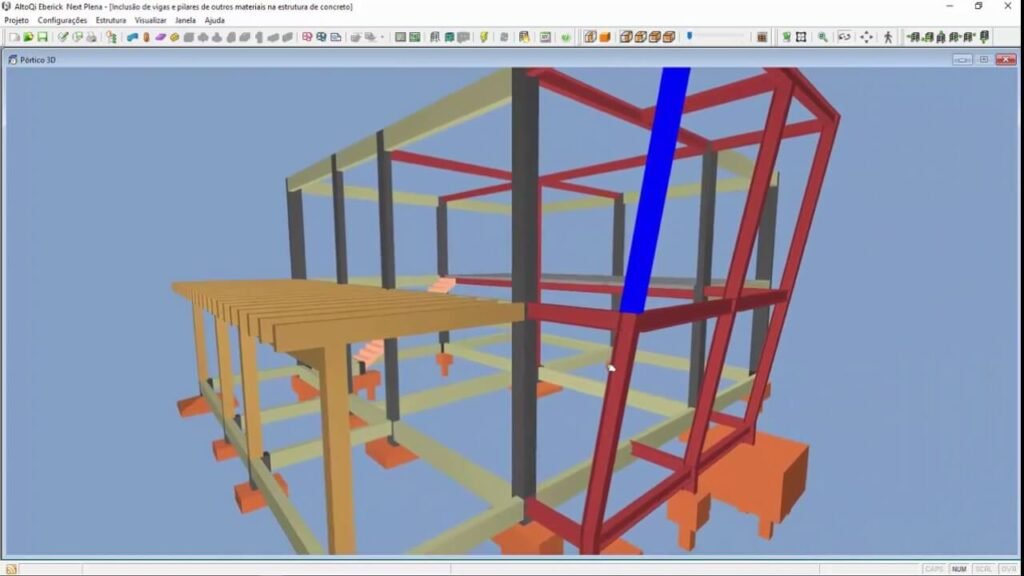Close the Pórtico 3D inner window

click(x=1006, y=60)
